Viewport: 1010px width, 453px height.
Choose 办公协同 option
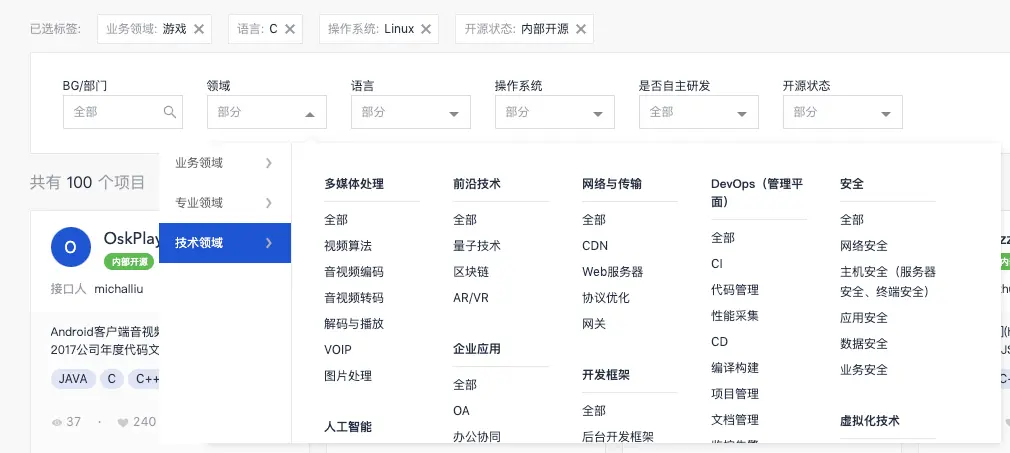coord(477,436)
